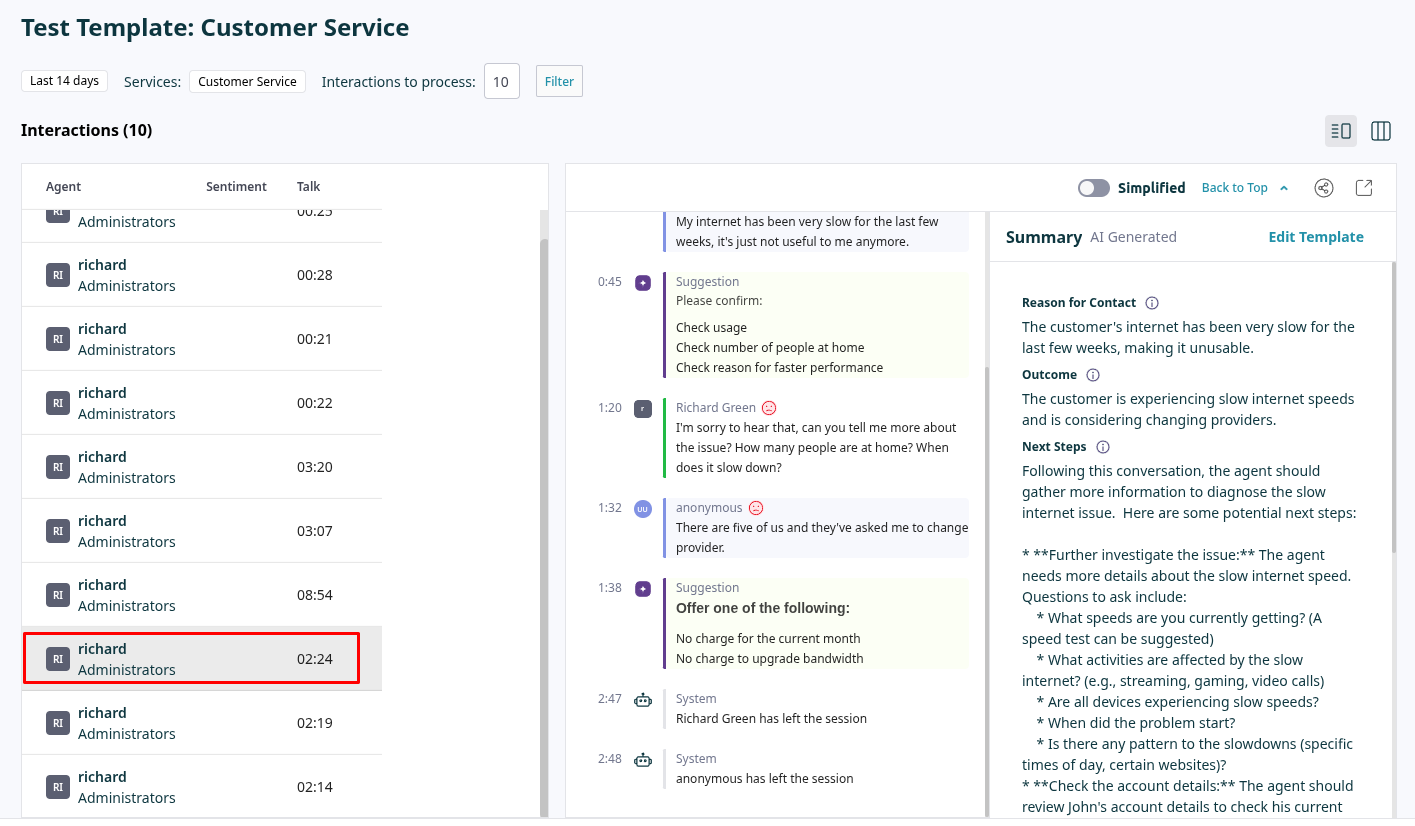
Task: Click the interactions list vertical scrollbar
Action: pos(544,500)
